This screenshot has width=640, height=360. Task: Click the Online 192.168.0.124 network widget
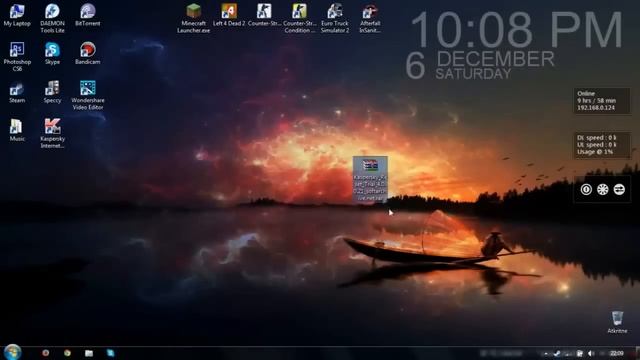point(602,101)
